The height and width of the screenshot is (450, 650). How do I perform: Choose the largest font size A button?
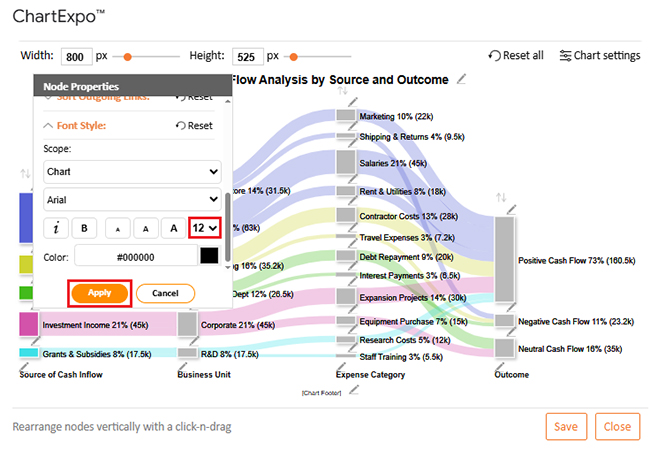point(173,228)
